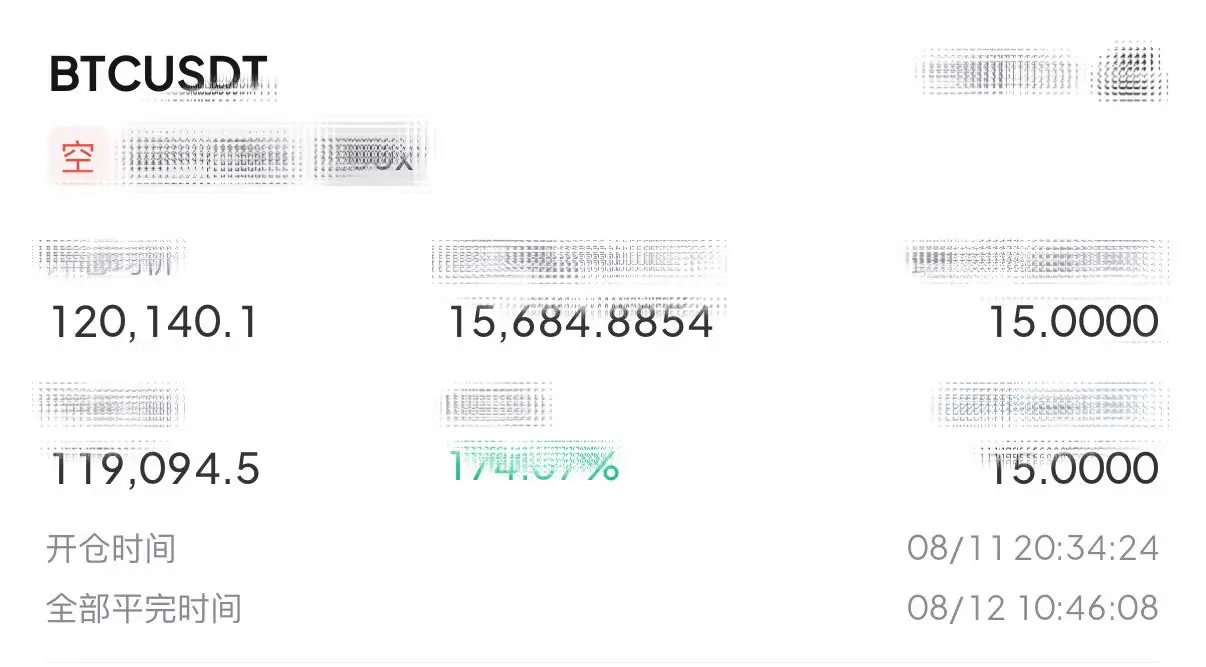Open the BTCUSDT trading pair title
Image resolution: width=1206 pixels, height=667 pixels.
click(x=158, y=74)
